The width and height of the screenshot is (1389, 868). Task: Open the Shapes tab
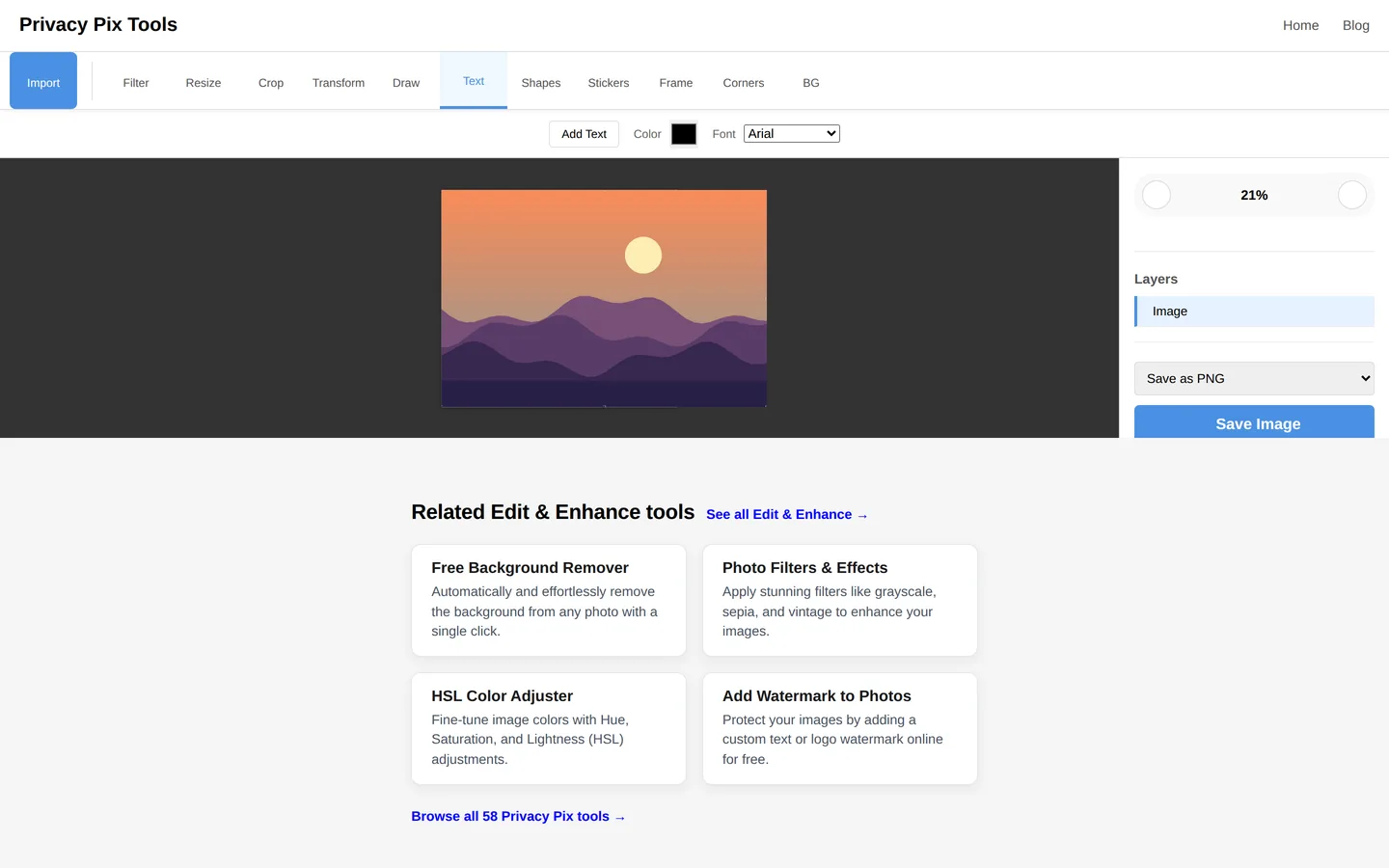coord(541,83)
